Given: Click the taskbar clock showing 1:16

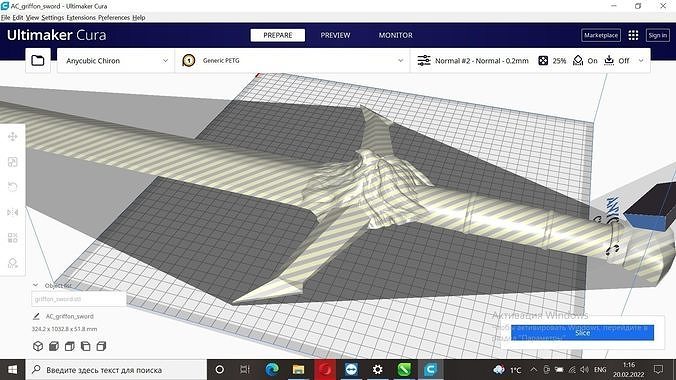Looking at the screenshot, I should (629, 364).
